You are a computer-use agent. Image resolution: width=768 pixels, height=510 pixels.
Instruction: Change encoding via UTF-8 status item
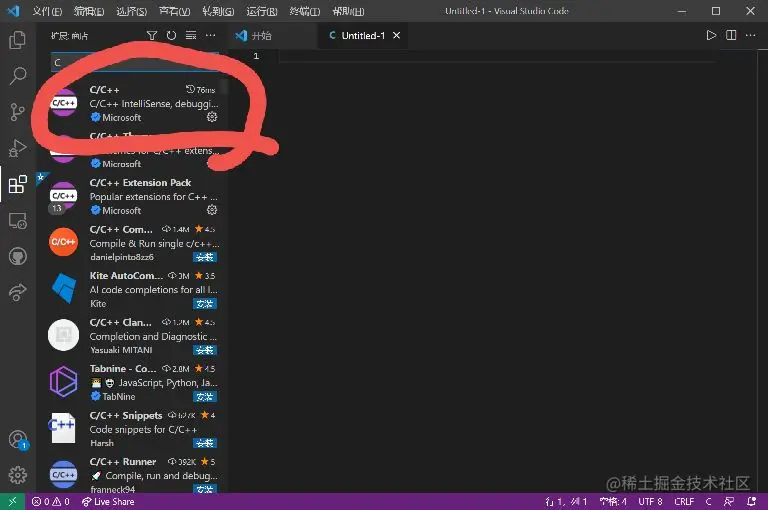click(x=650, y=502)
